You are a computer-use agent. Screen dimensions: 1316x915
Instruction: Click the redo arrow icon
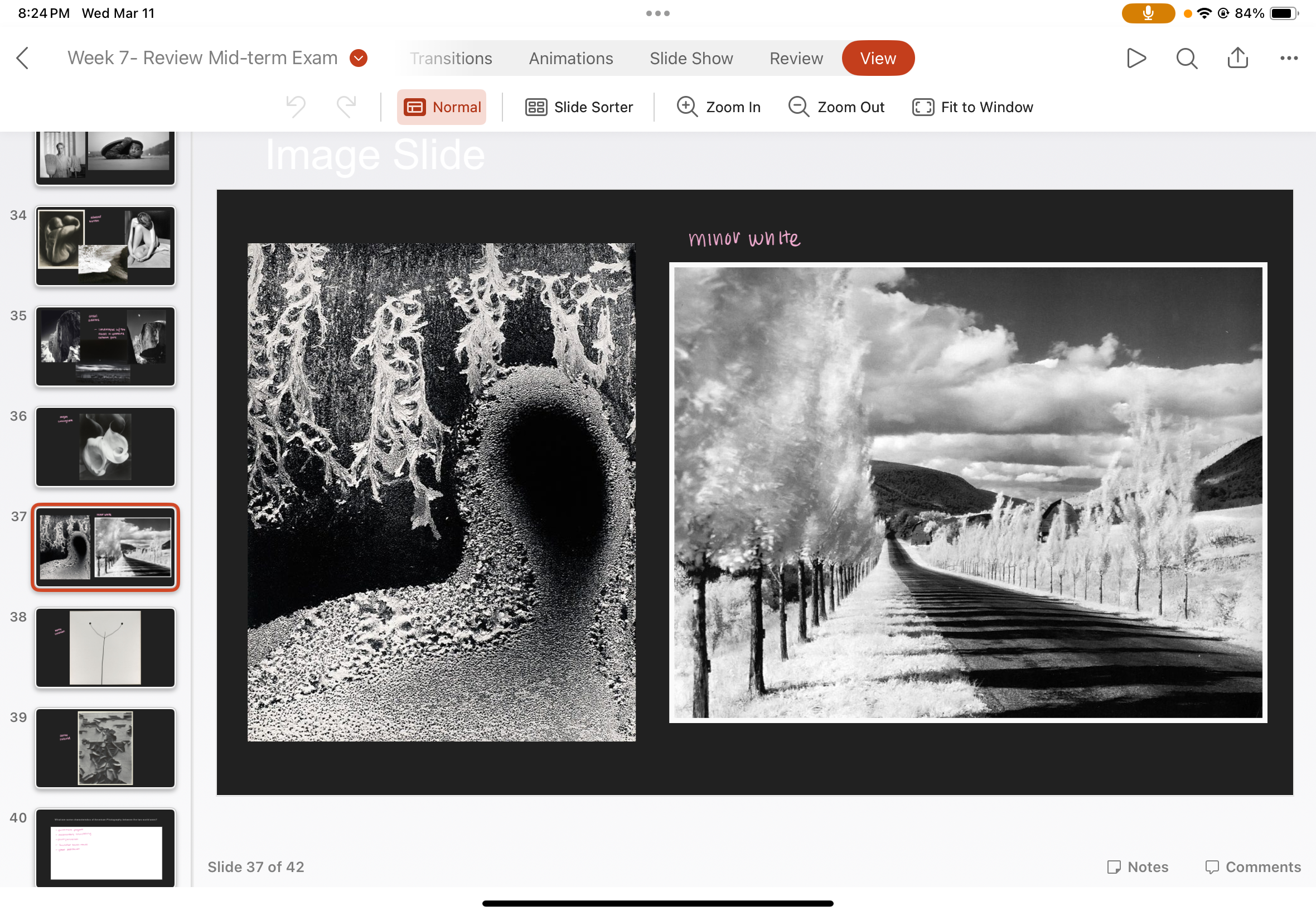click(x=346, y=107)
